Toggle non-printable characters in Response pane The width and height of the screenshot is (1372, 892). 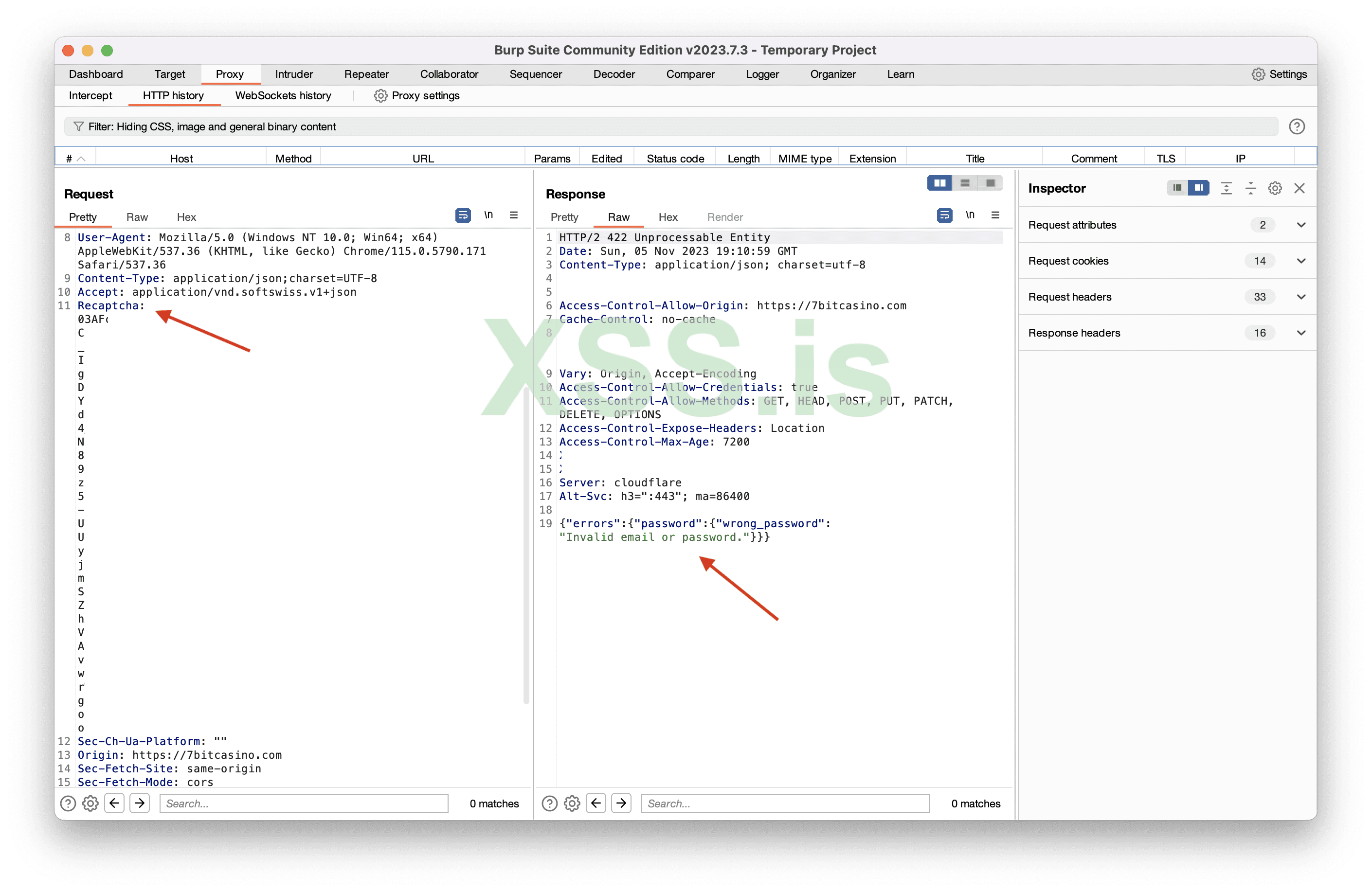[x=970, y=215]
